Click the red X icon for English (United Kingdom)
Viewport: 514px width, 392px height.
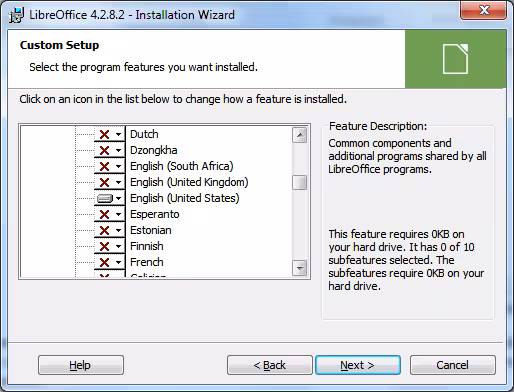tap(104, 182)
